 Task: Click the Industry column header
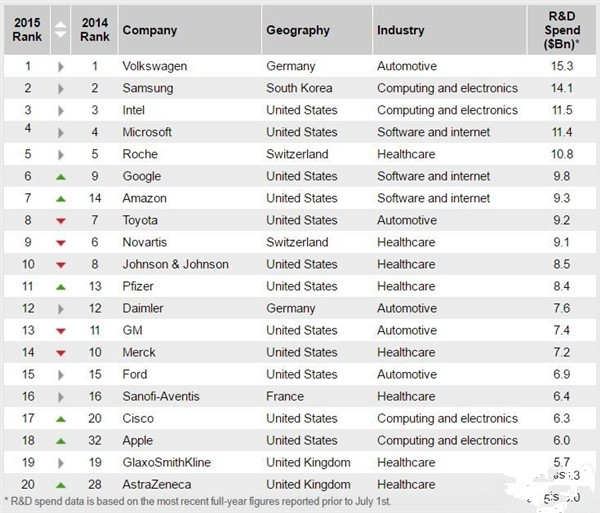point(400,30)
